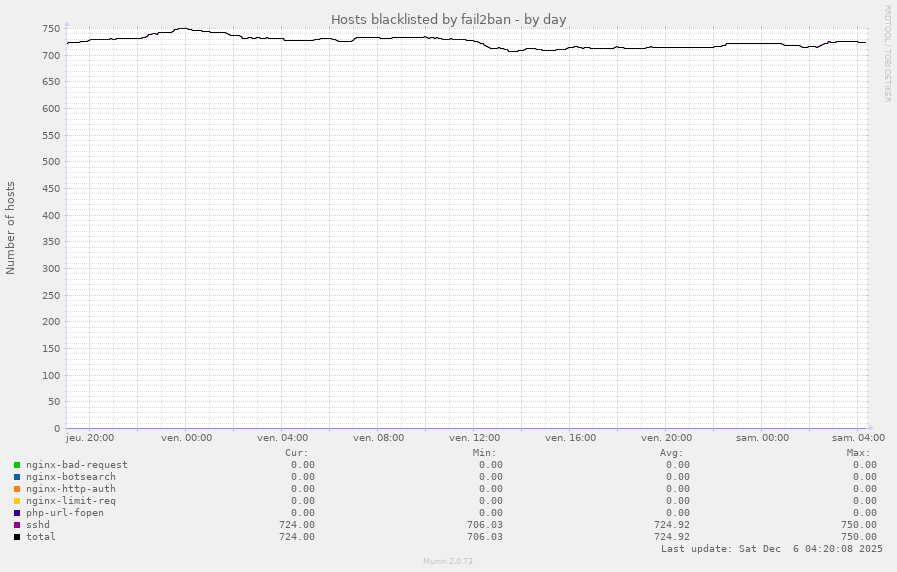Click the dark blue php-url-fopen legend swatch
The width and height of the screenshot is (897, 572).
[x=17, y=513]
